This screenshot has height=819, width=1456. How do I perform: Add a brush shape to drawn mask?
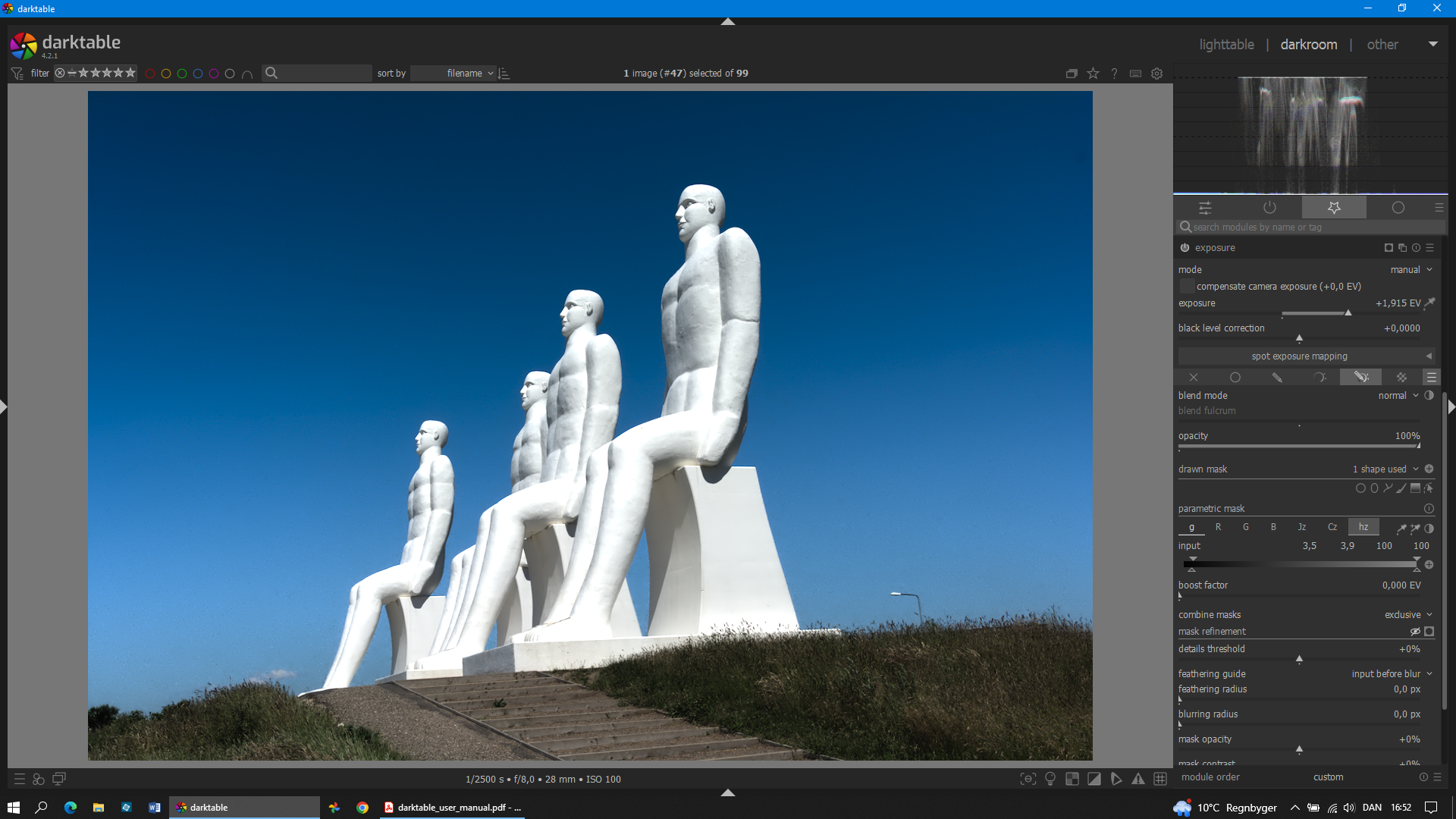[1401, 488]
